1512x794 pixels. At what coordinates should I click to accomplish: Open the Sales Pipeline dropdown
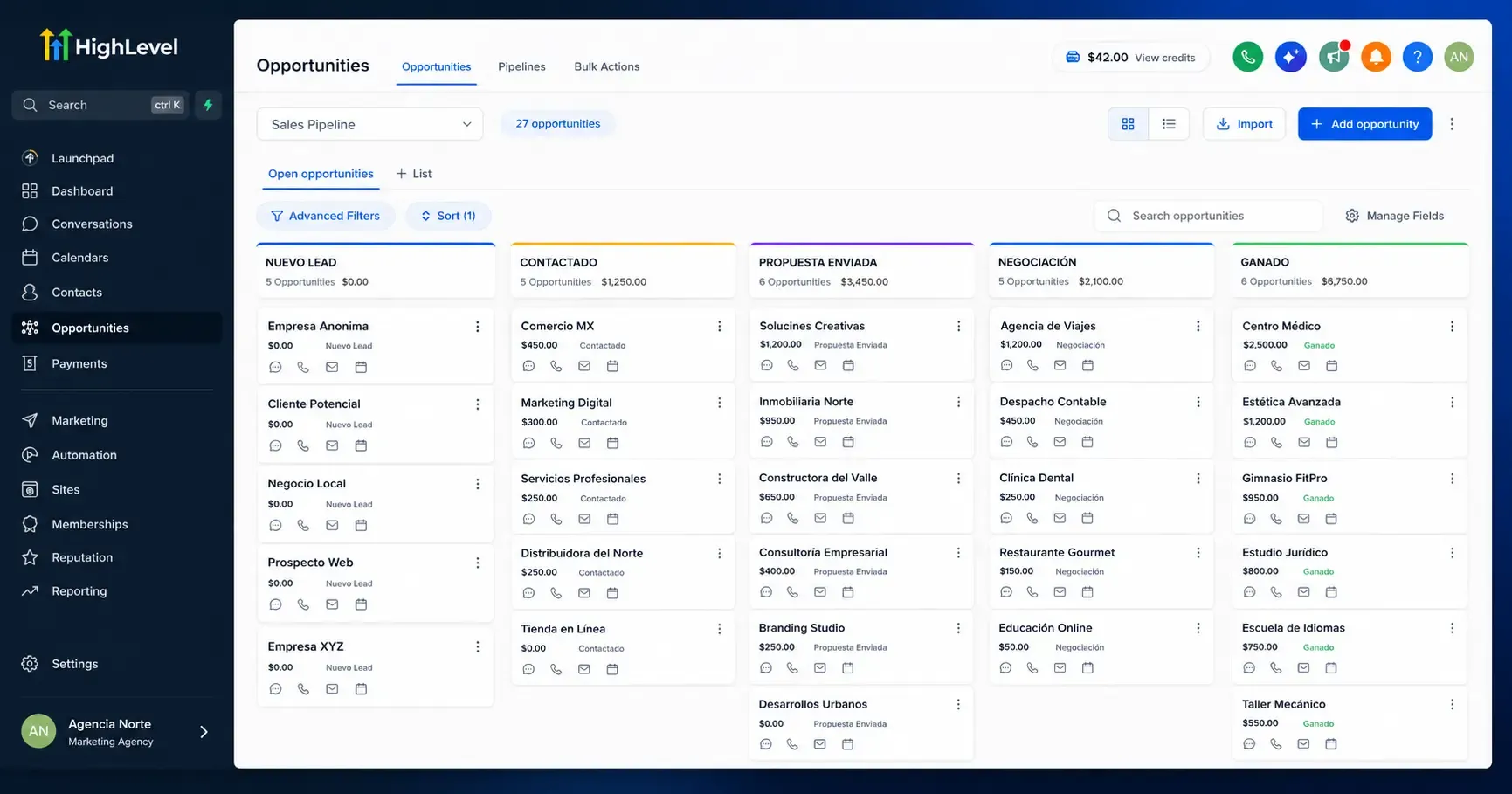pos(369,124)
